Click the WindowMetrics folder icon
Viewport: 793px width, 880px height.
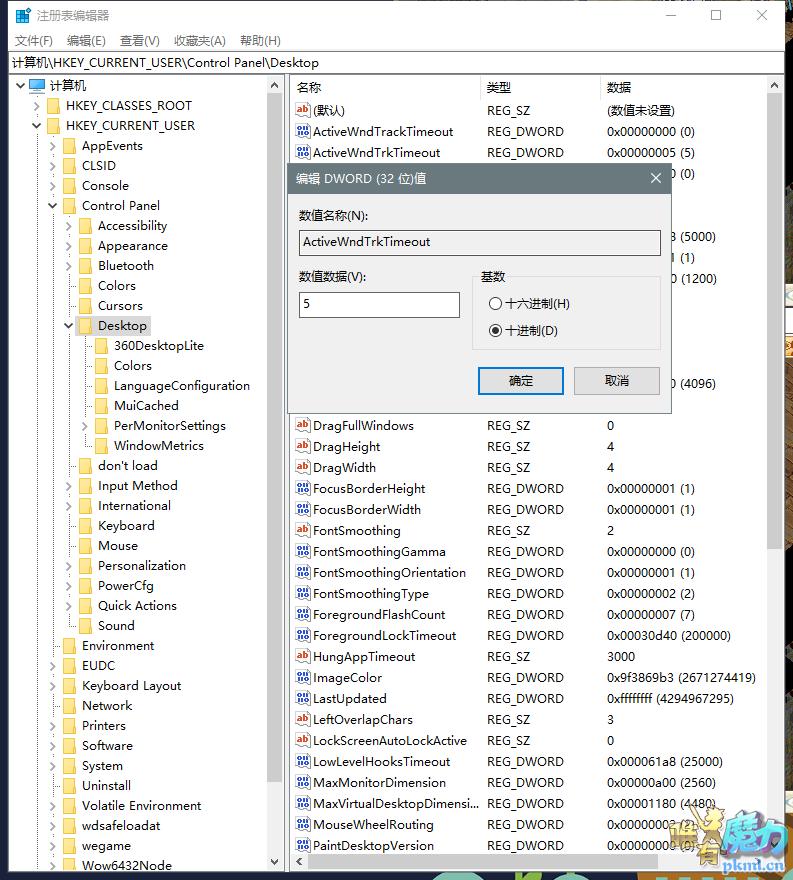(x=101, y=446)
